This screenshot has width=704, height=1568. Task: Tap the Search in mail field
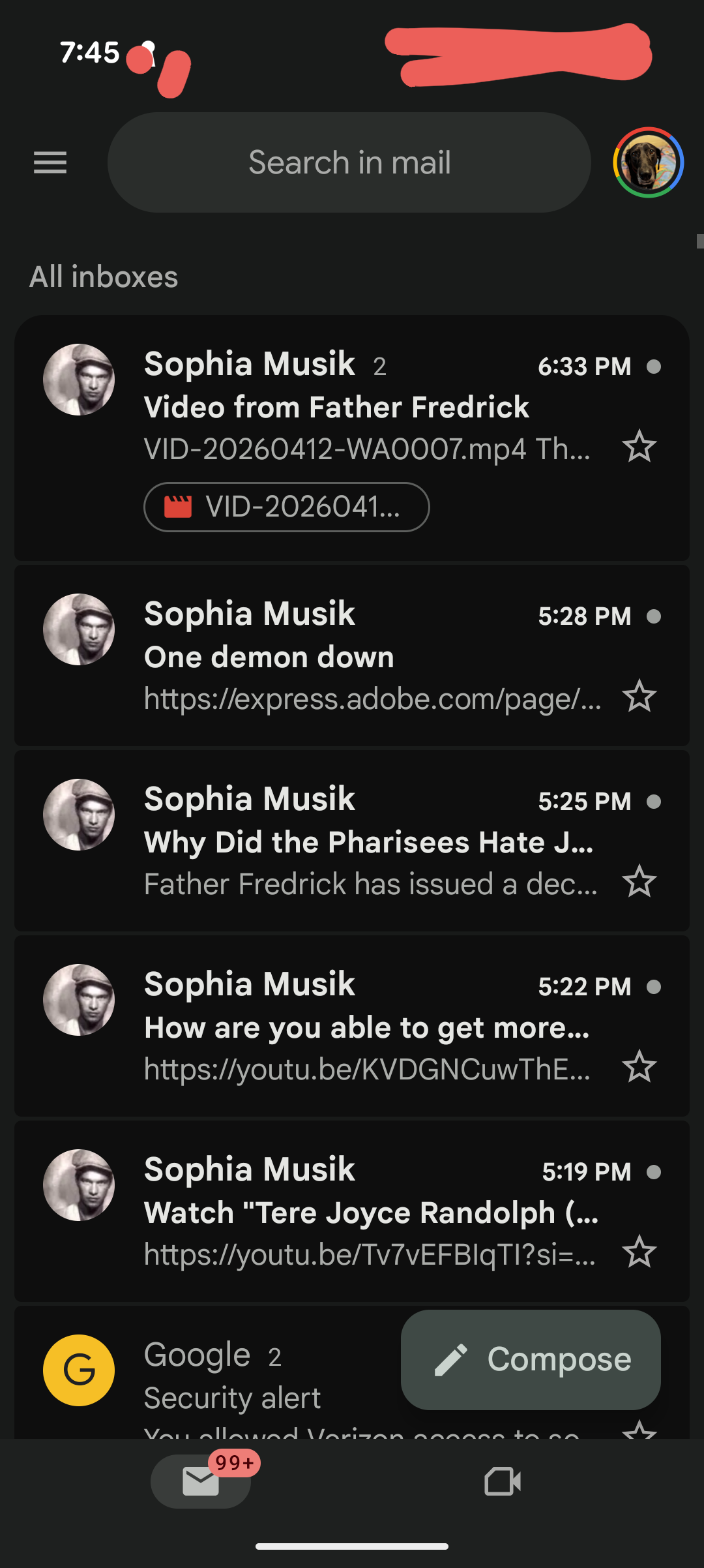click(349, 162)
